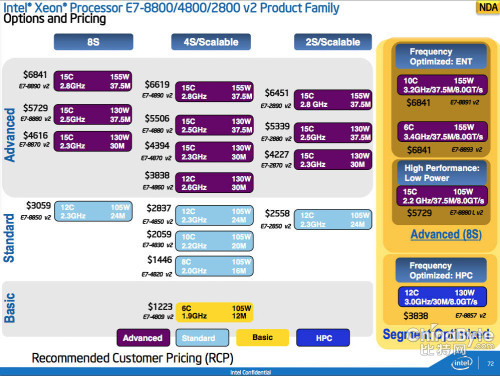Click the yellow Basic legend box

click(x=262, y=337)
